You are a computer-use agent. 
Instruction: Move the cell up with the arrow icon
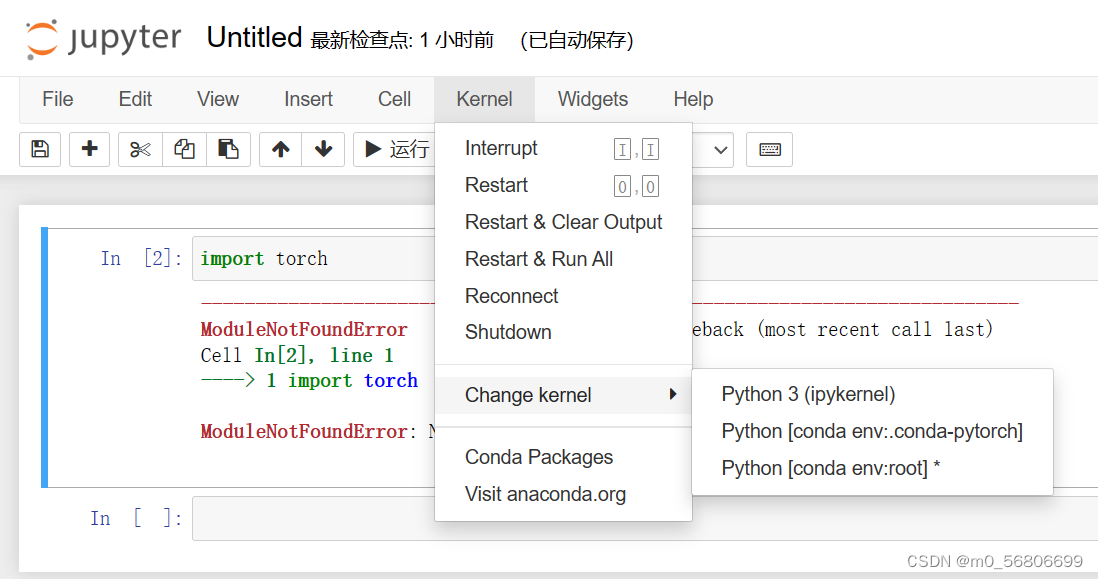coord(281,149)
